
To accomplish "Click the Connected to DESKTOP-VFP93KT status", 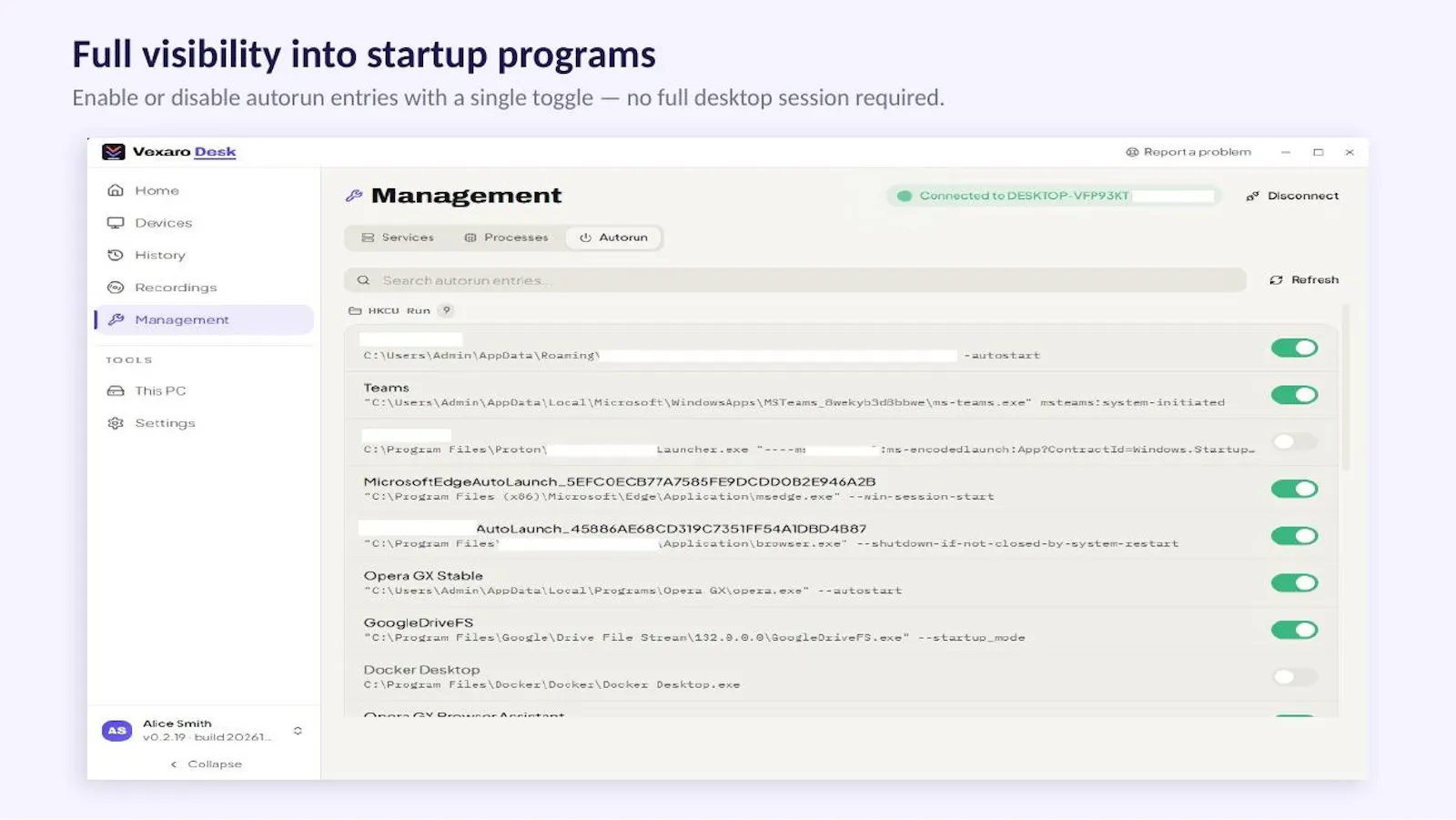I will pyautogui.click(x=1054, y=196).
